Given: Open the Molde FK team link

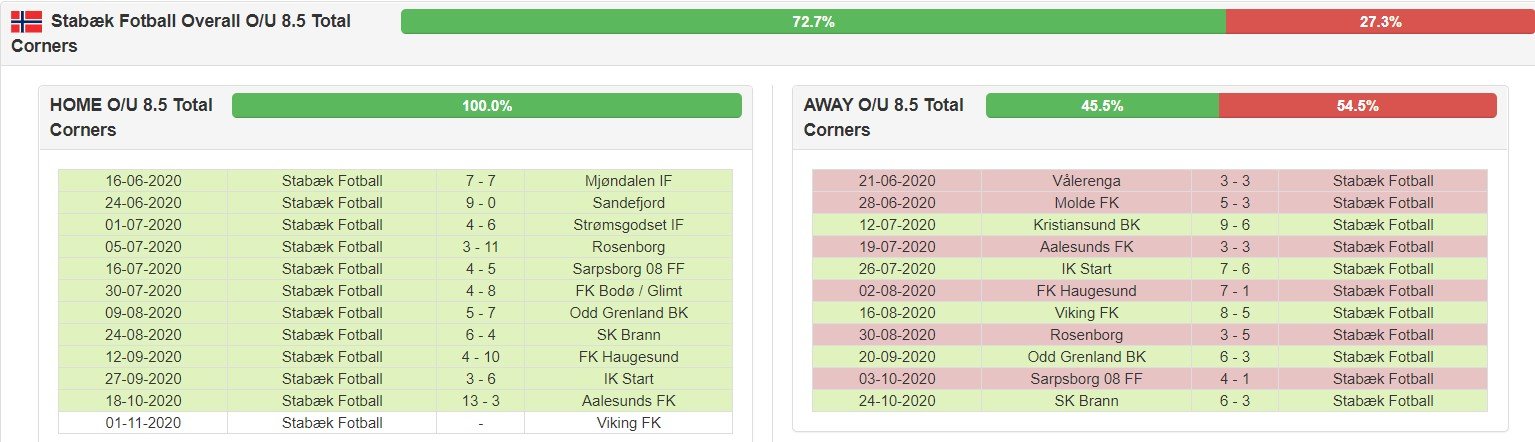Looking at the screenshot, I should pos(1086,203).
